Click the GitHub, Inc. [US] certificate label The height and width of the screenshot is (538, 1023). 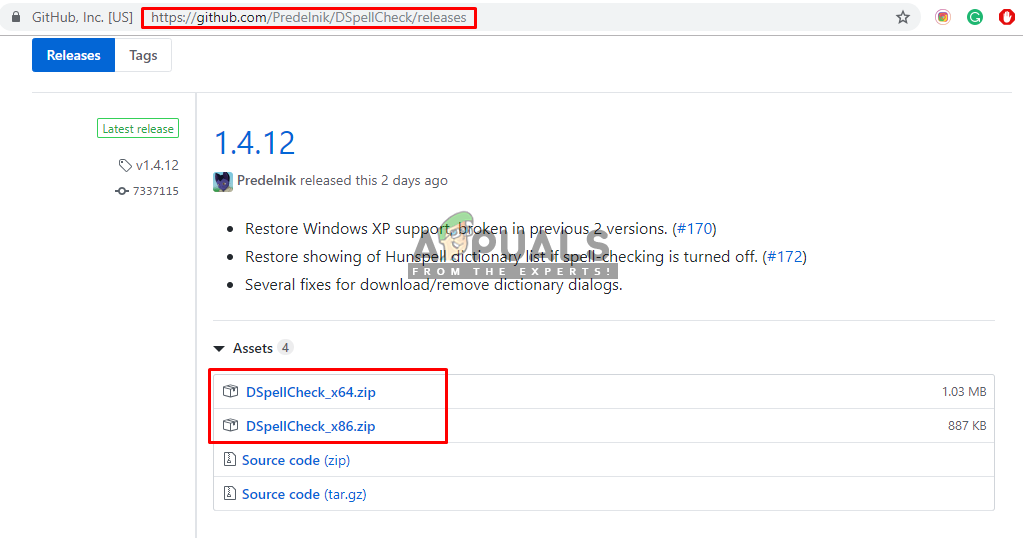pyautogui.click(x=82, y=18)
